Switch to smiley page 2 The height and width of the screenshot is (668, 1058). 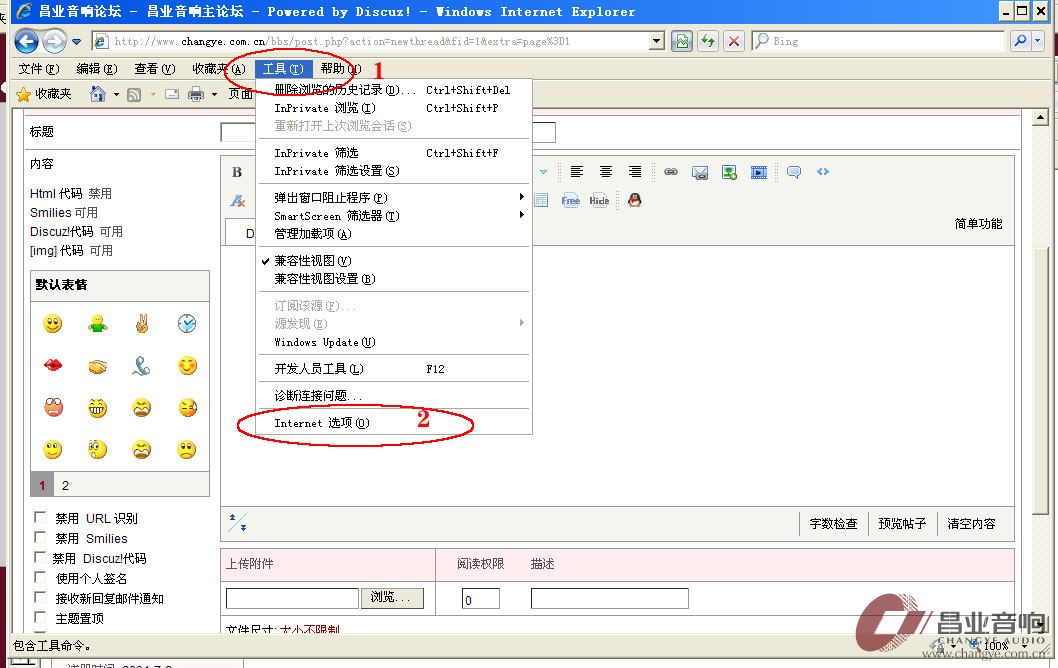click(65, 485)
